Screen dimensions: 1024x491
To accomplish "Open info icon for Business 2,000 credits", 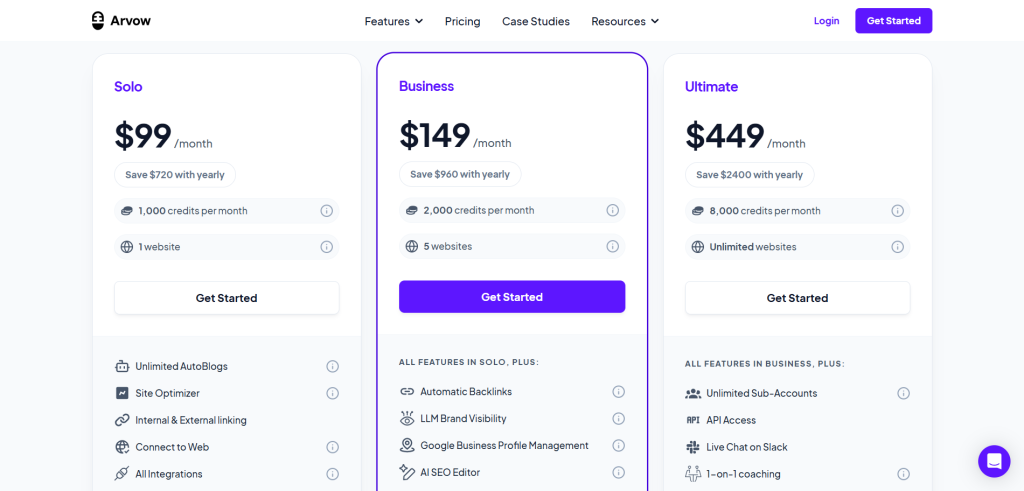I will coord(613,210).
